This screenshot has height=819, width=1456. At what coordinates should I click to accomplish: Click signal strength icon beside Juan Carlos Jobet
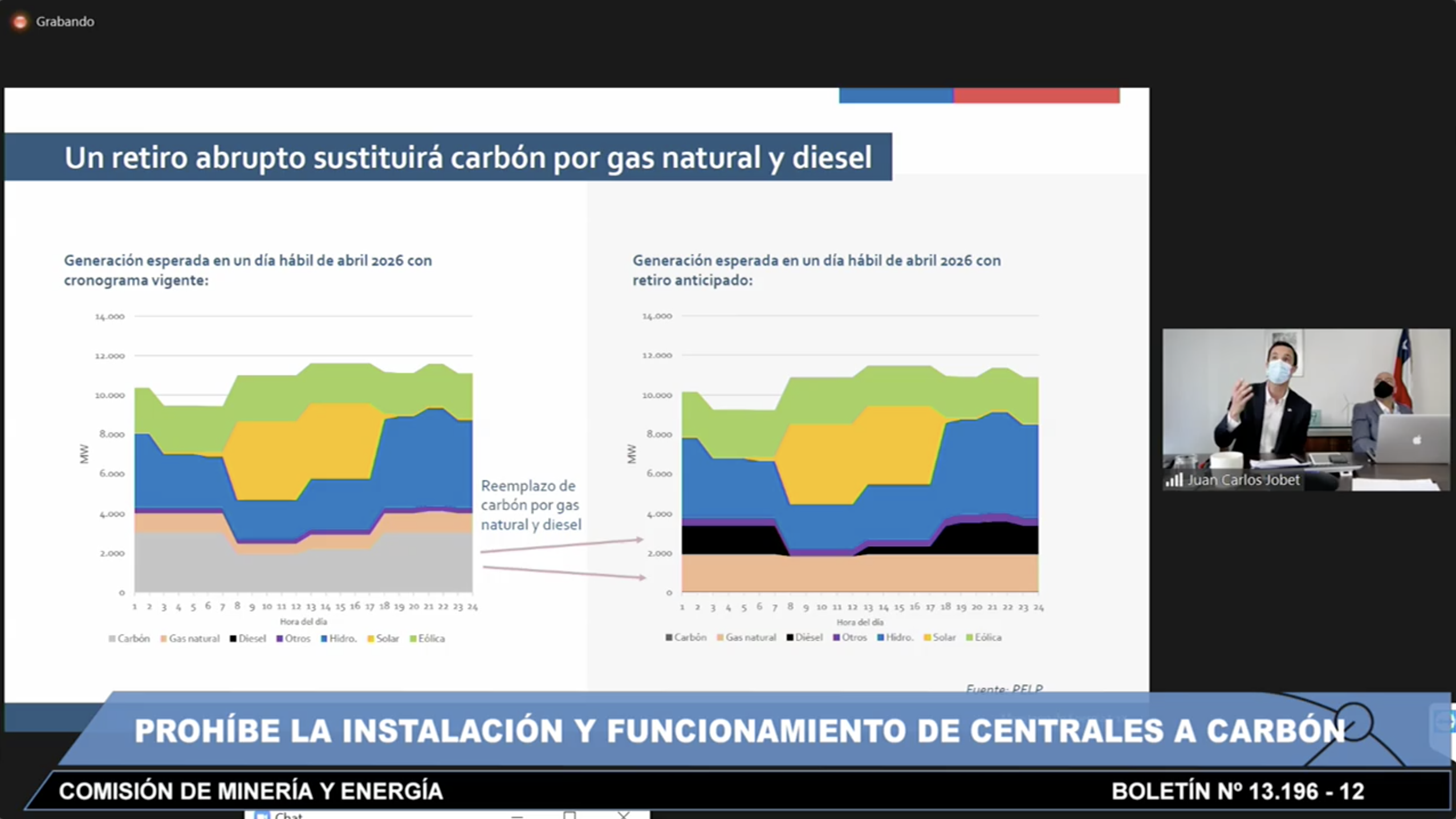click(1174, 480)
